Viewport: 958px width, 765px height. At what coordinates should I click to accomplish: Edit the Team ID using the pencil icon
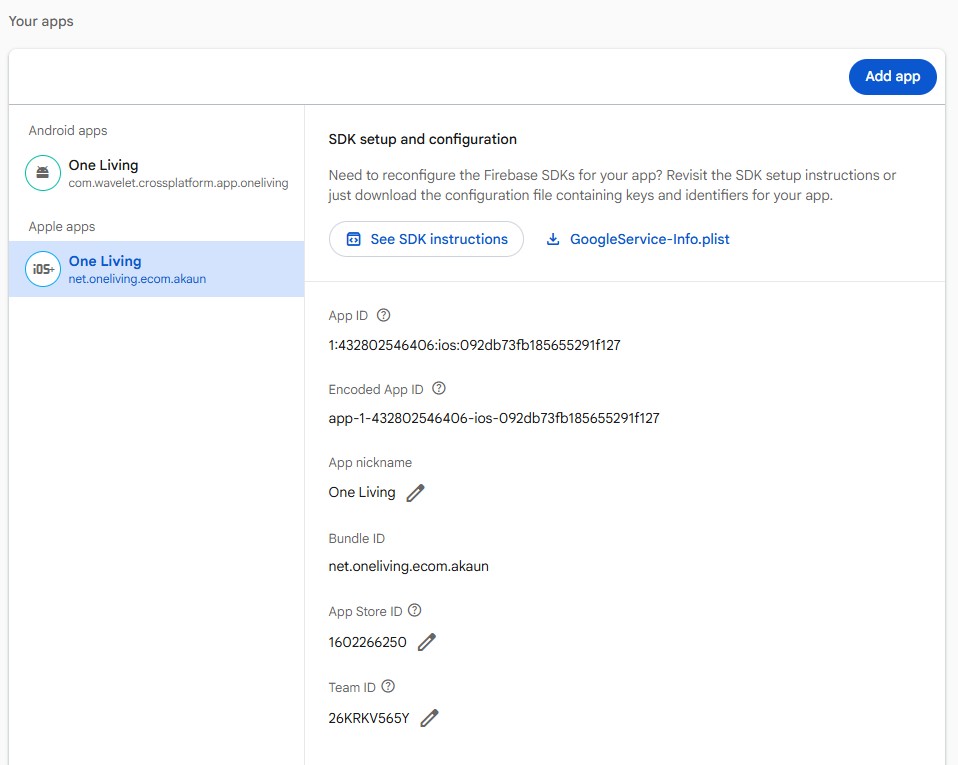(x=430, y=717)
